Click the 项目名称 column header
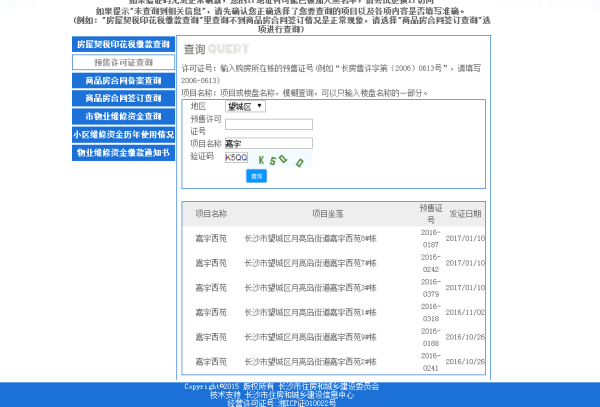Image resolution: width=600 pixels, height=407 pixels. click(x=211, y=213)
